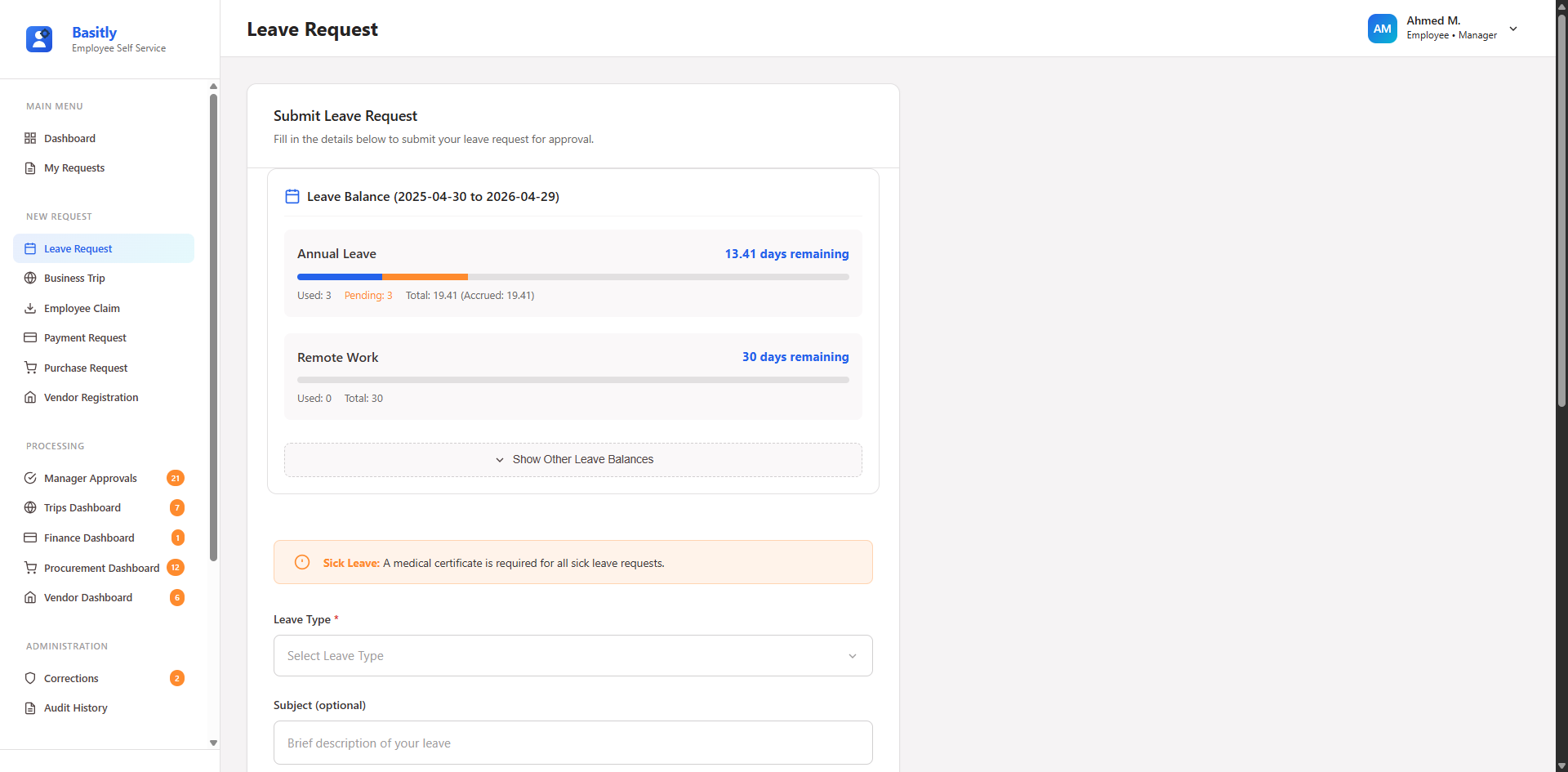Switch to the Finance Dashboard
Viewport: 1568px width, 772px height.
[x=88, y=538]
